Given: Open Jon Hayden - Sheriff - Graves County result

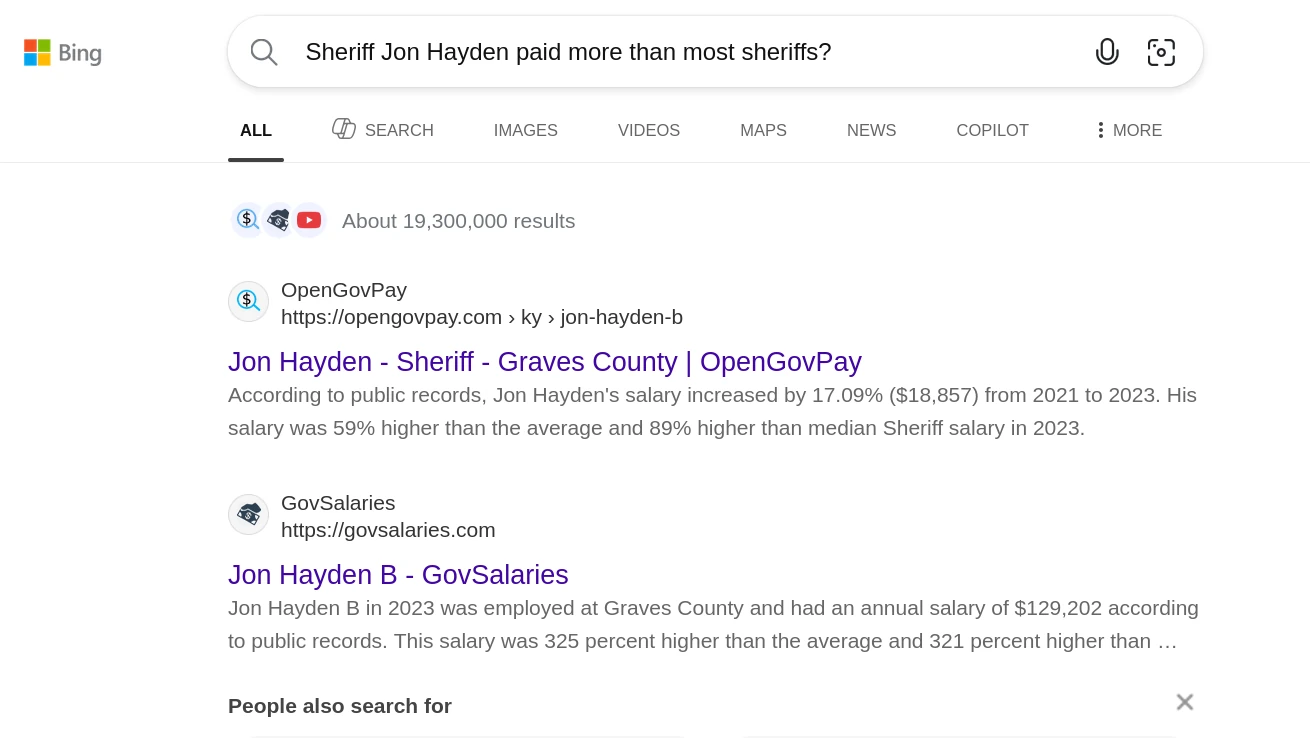Looking at the screenshot, I should [x=544, y=362].
